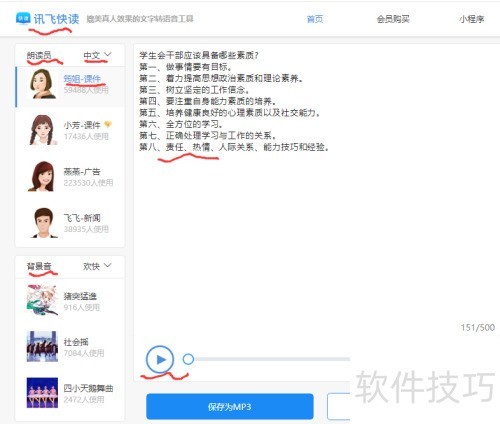Screen dimensions: 500x424
Task: Click the 7084人使用 usage count
Action: click(x=84, y=353)
